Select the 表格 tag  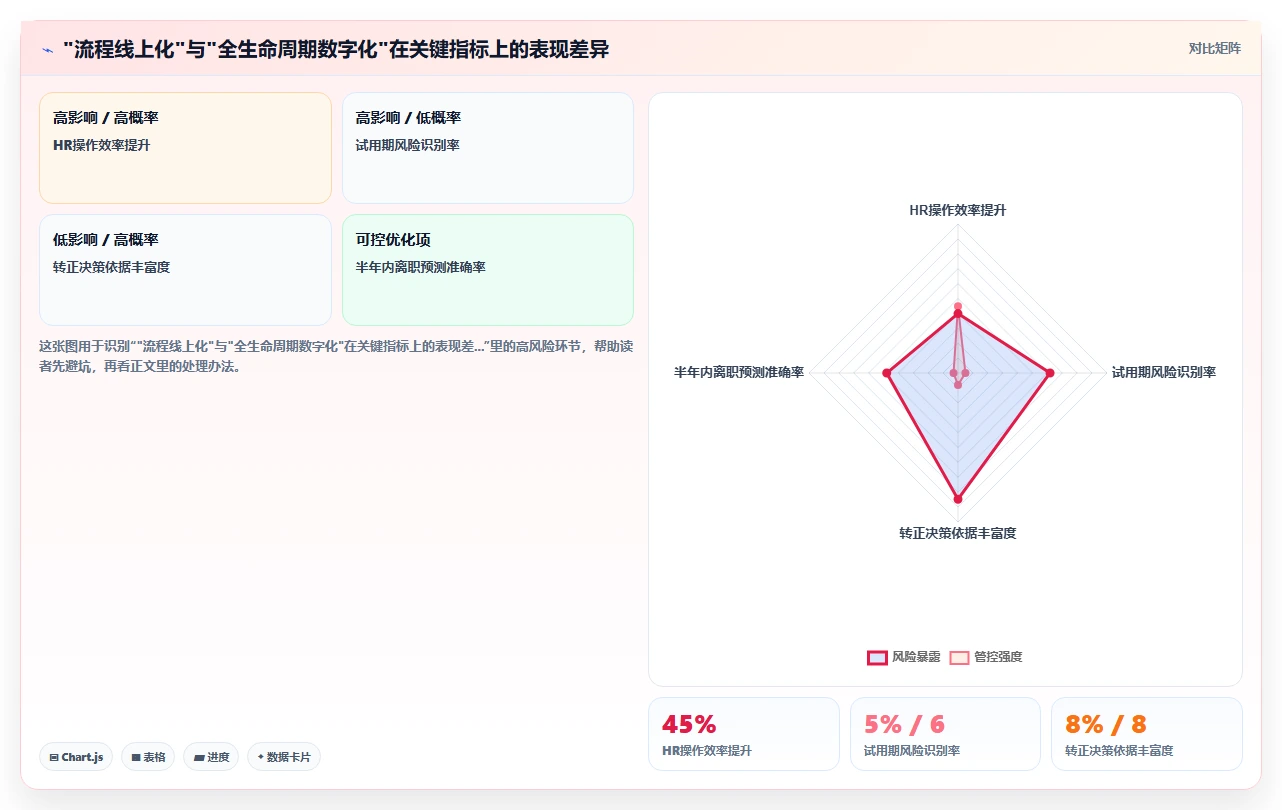(x=149, y=757)
